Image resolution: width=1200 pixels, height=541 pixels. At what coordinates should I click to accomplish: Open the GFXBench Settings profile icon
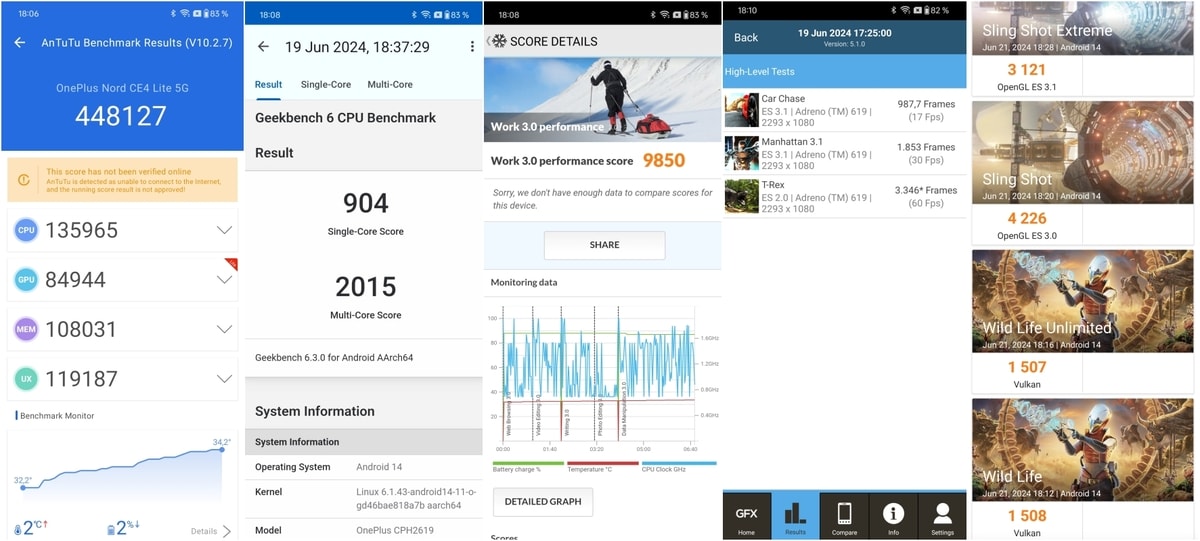(x=942, y=515)
